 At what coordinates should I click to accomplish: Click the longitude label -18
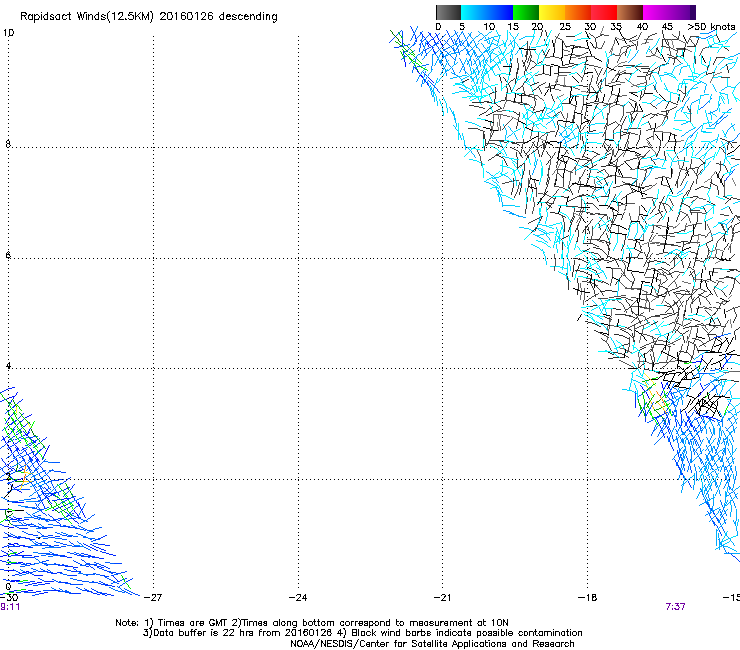(587, 598)
